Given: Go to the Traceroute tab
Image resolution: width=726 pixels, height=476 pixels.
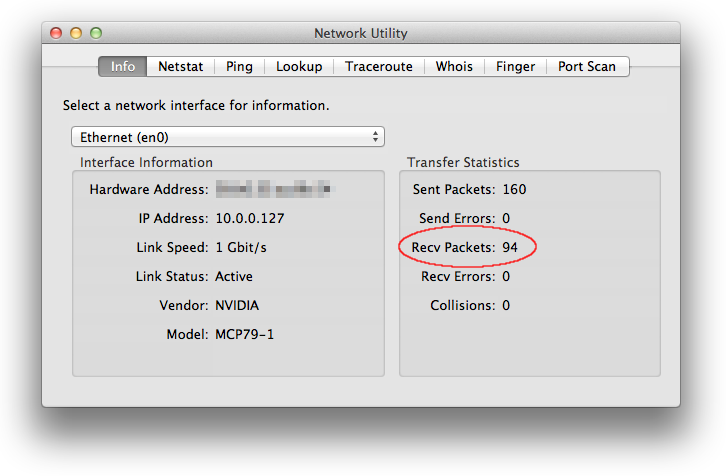Looking at the screenshot, I should coord(379,67).
